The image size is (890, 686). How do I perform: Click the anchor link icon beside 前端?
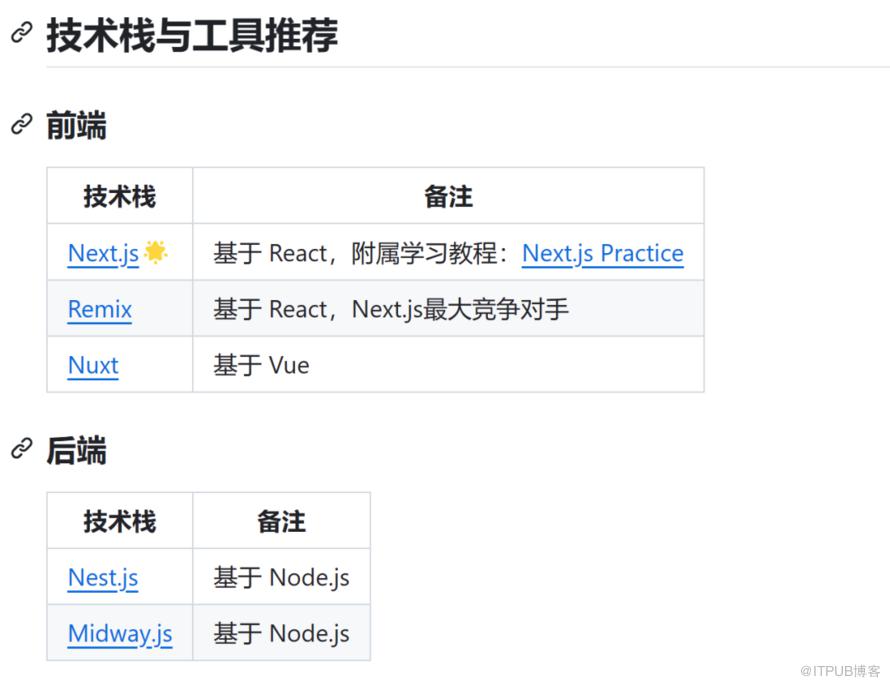(21, 125)
